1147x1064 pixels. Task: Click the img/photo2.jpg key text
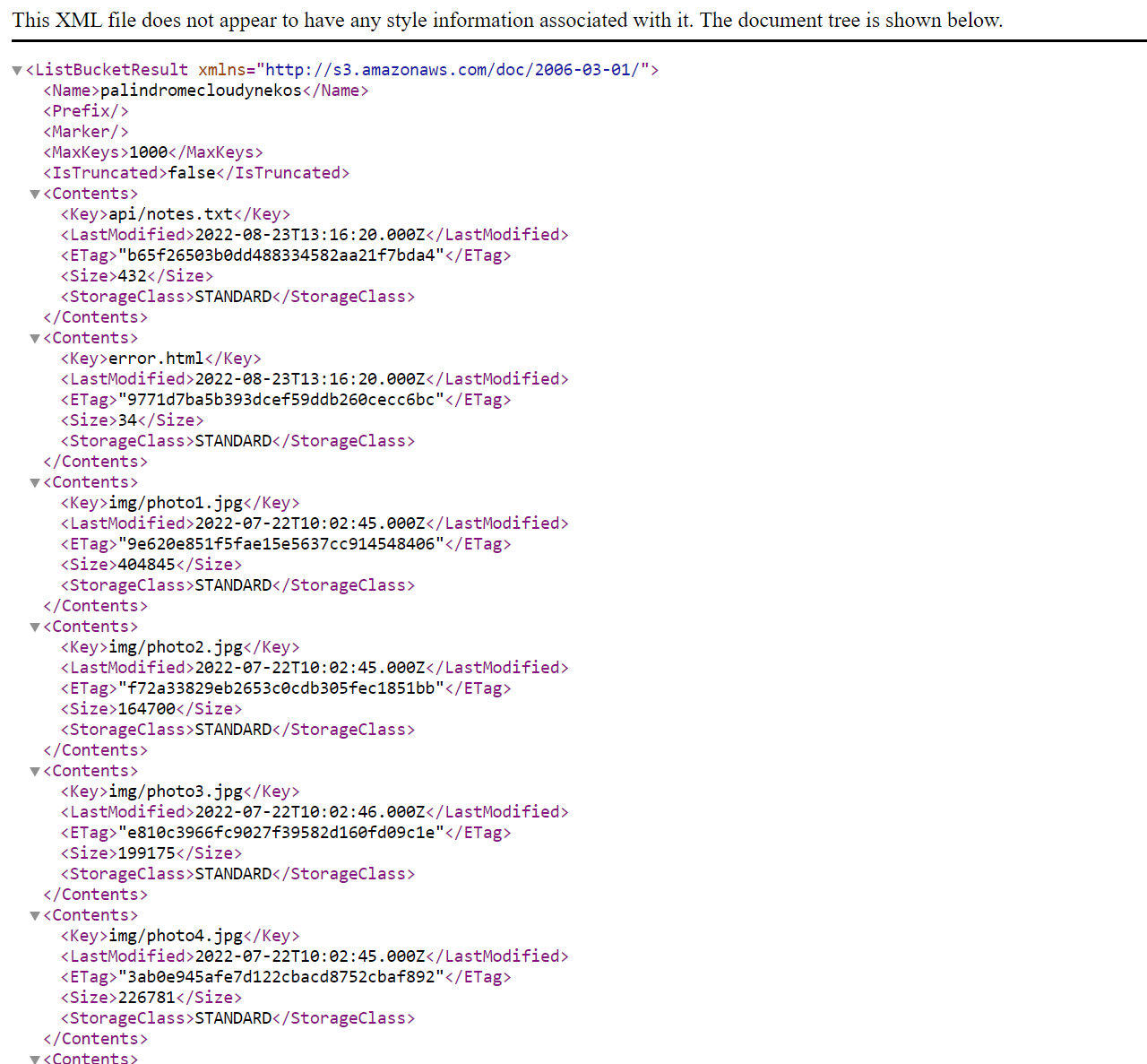(x=176, y=647)
